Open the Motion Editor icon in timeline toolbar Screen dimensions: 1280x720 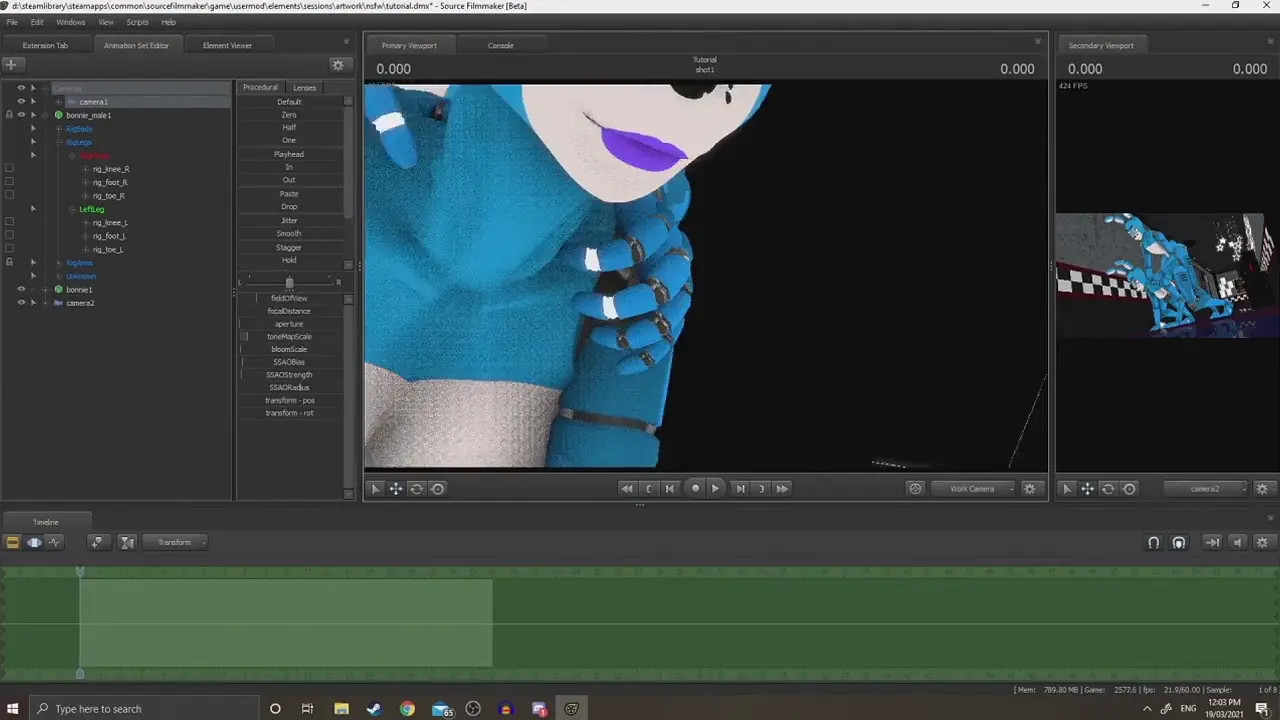(34, 541)
